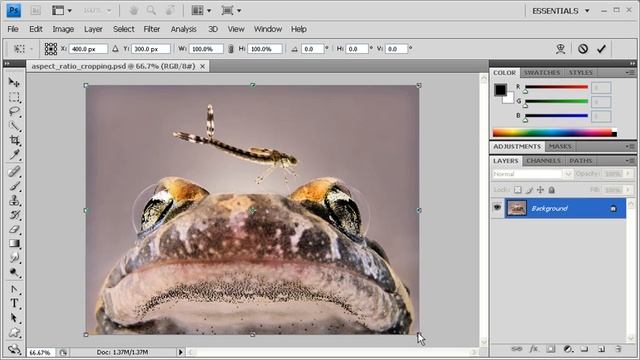640x360 pixels.
Task: Toggle relative positioning triangle
Action: [115, 49]
